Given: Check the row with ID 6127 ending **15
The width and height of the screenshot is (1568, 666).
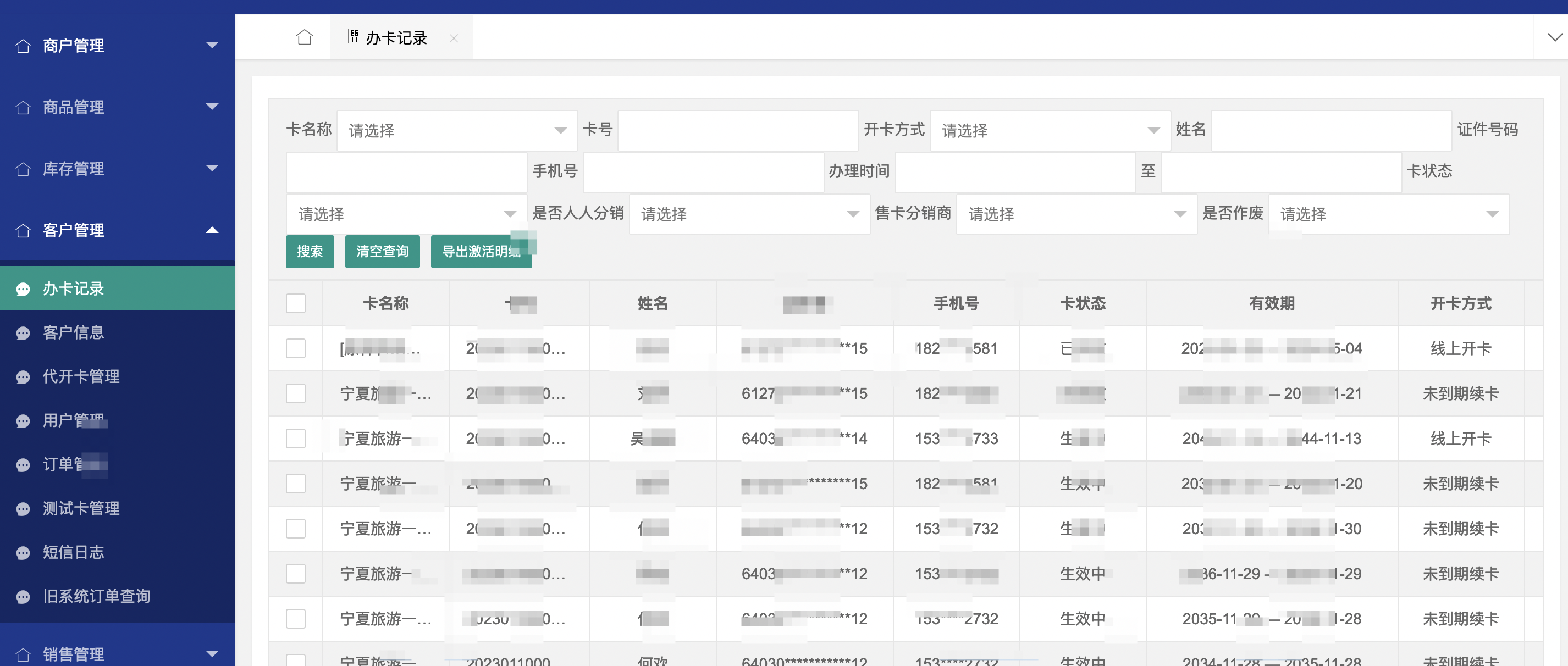Looking at the screenshot, I should pos(296,393).
